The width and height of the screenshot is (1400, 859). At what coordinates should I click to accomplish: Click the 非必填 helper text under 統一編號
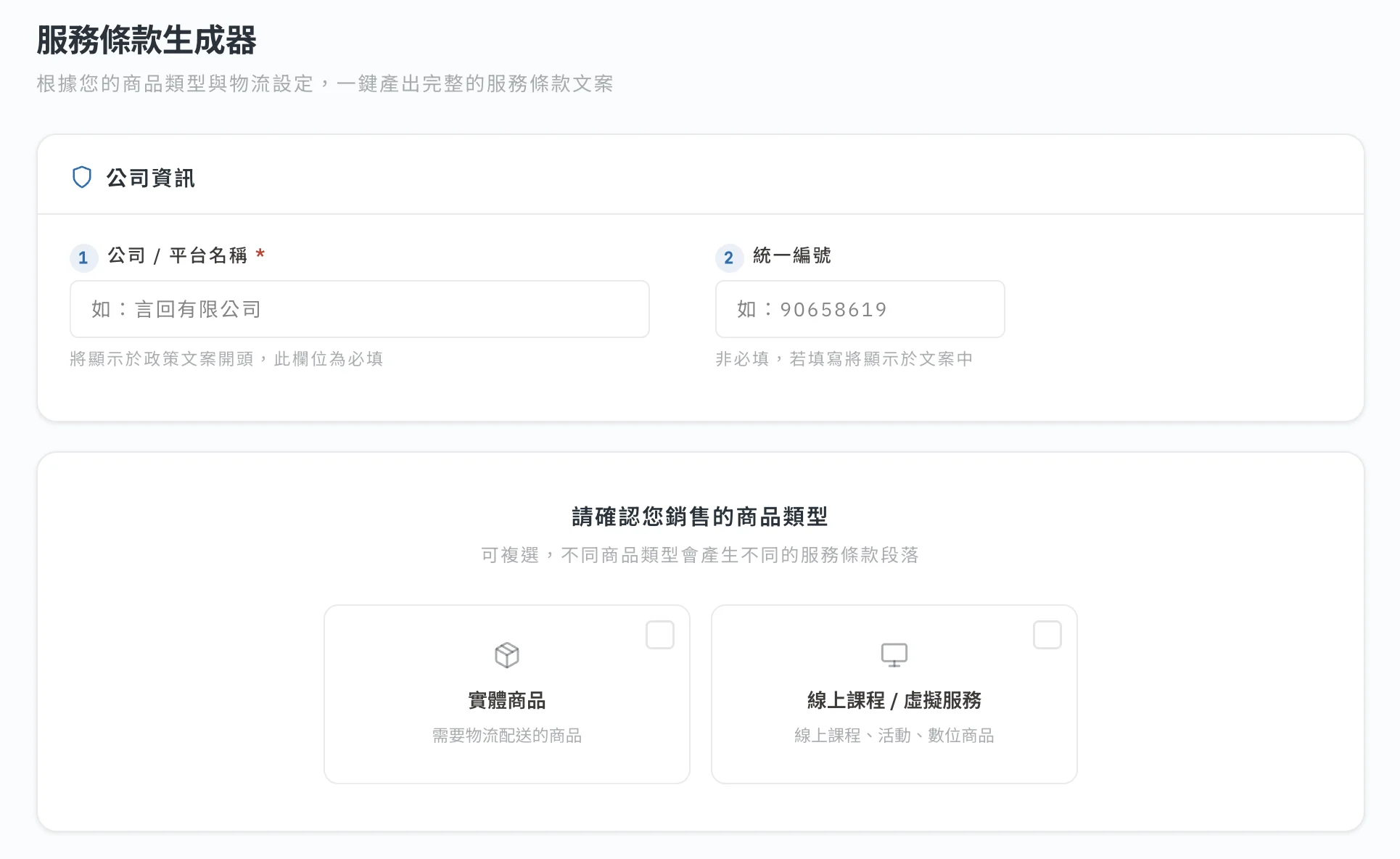pyautogui.click(x=844, y=358)
